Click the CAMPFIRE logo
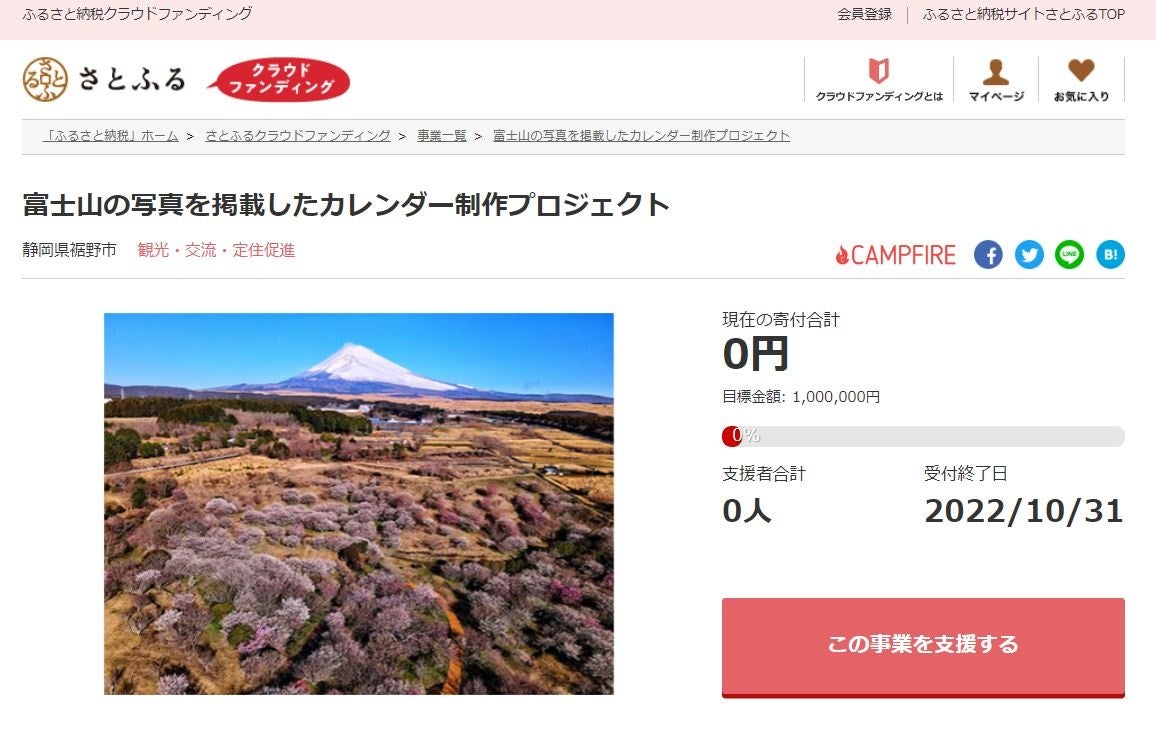The width and height of the screenshot is (1156, 736). (895, 255)
